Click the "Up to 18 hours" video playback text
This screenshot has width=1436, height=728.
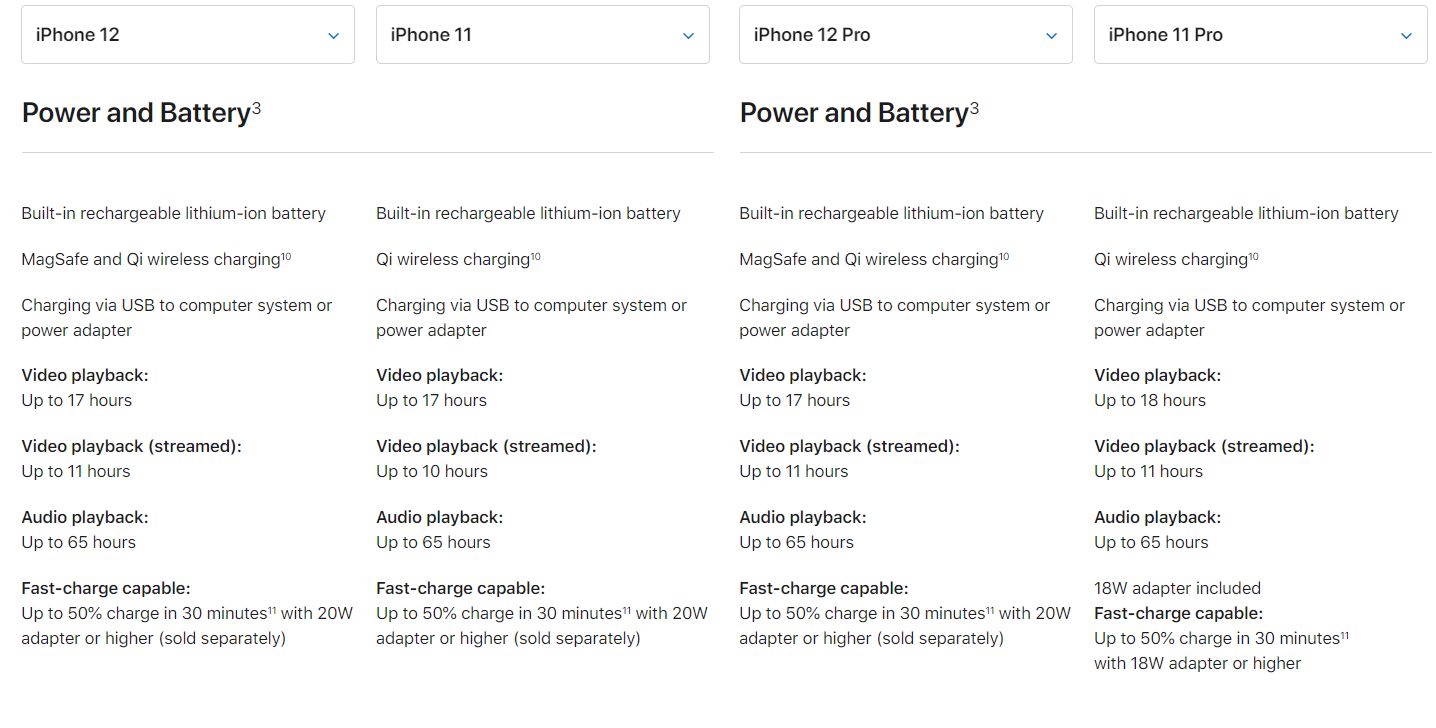1149,400
